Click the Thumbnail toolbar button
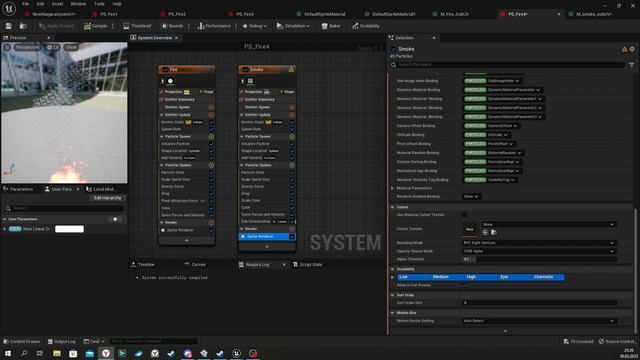The width and height of the screenshot is (640, 360). (137, 26)
